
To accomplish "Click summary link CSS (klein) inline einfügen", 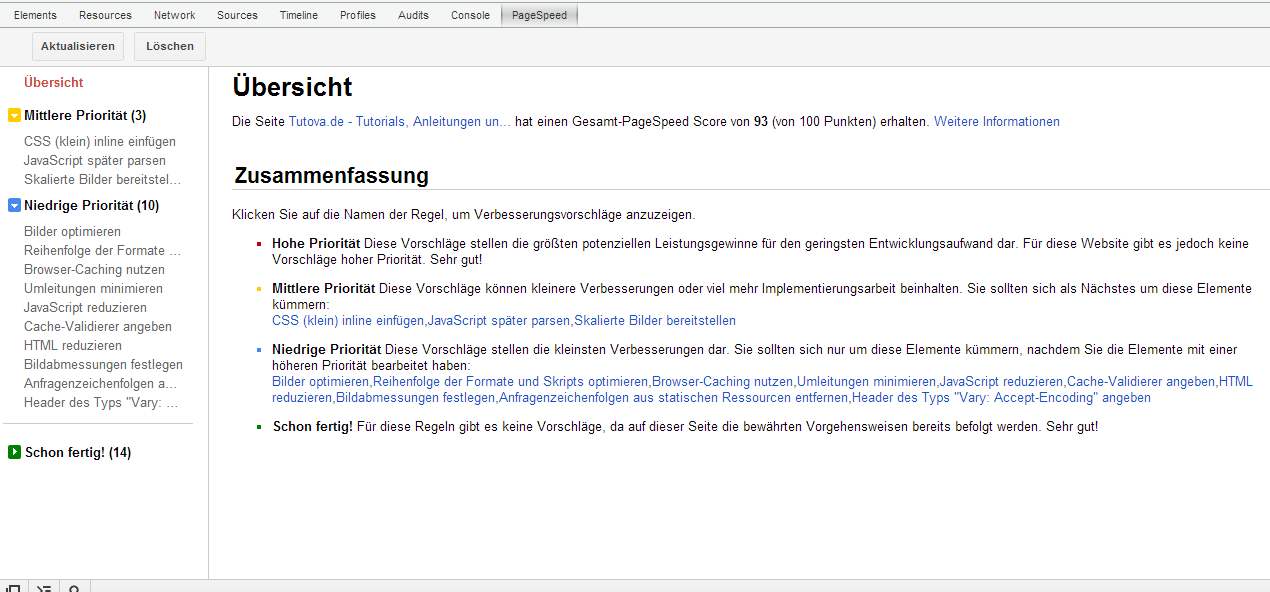I will (348, 320).
